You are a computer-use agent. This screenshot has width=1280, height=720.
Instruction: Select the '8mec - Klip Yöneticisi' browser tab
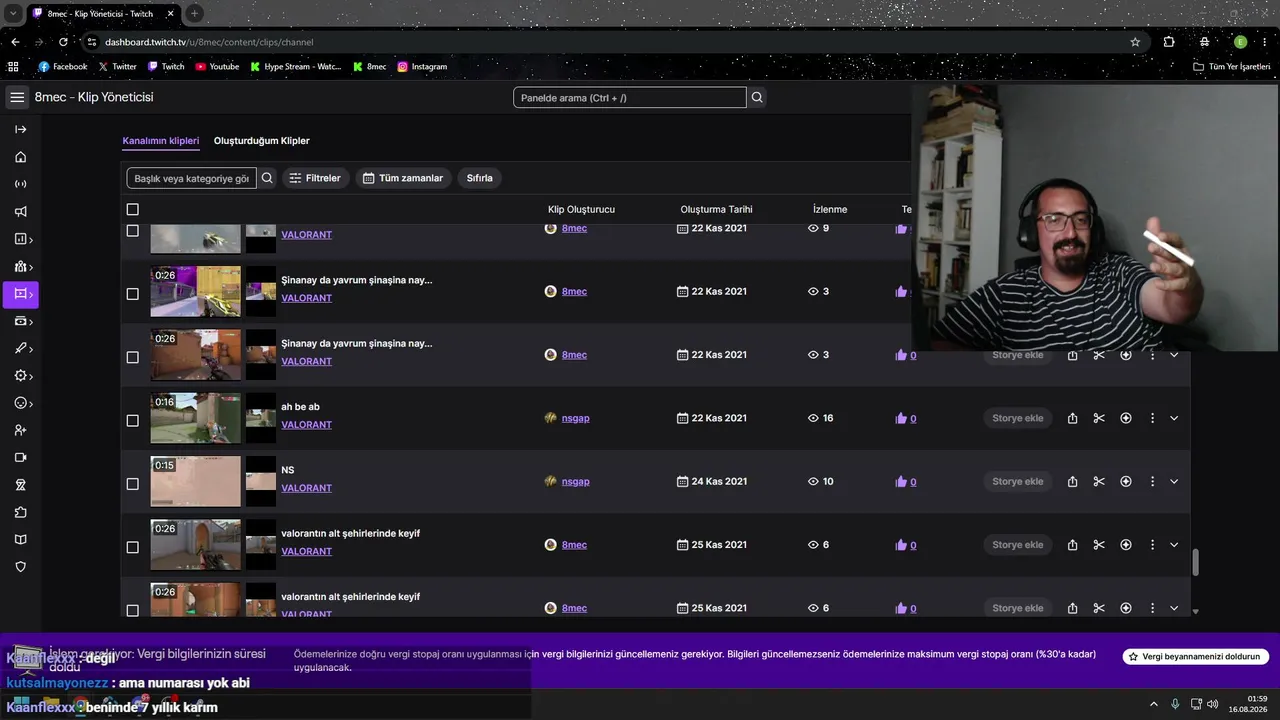click(x=103, y=14)
